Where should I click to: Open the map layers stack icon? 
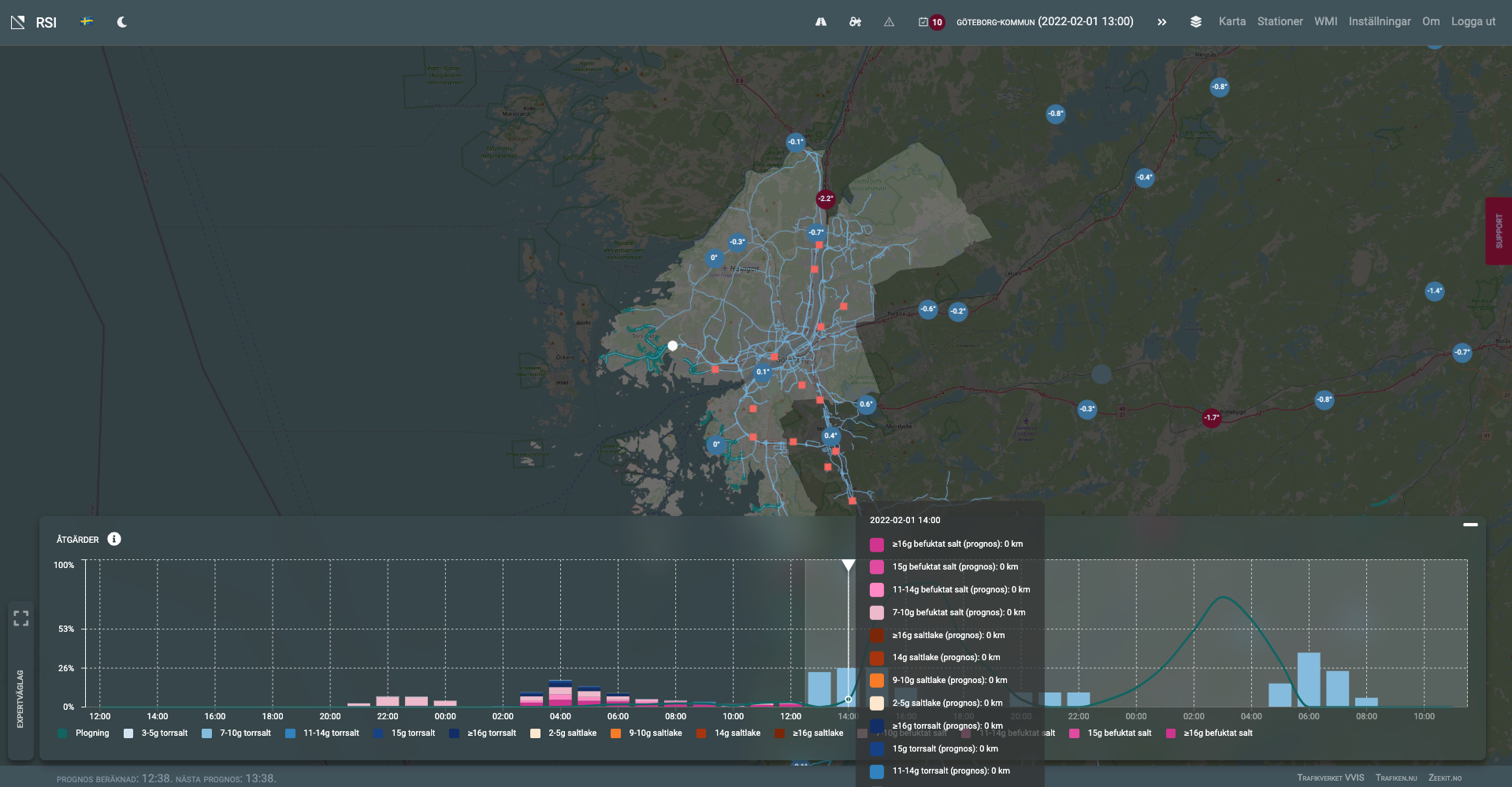click(1195, 22)
